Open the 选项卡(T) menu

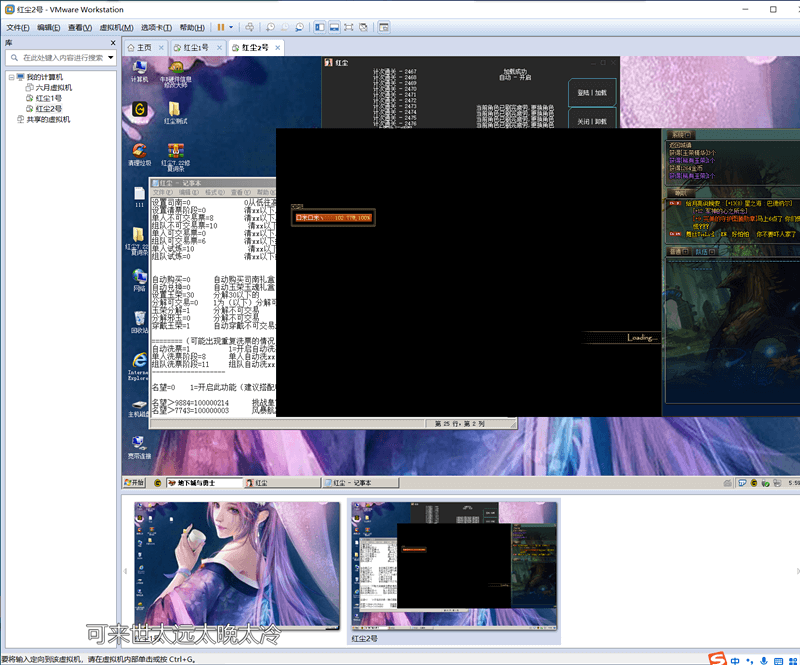click(x=156, y=28)
